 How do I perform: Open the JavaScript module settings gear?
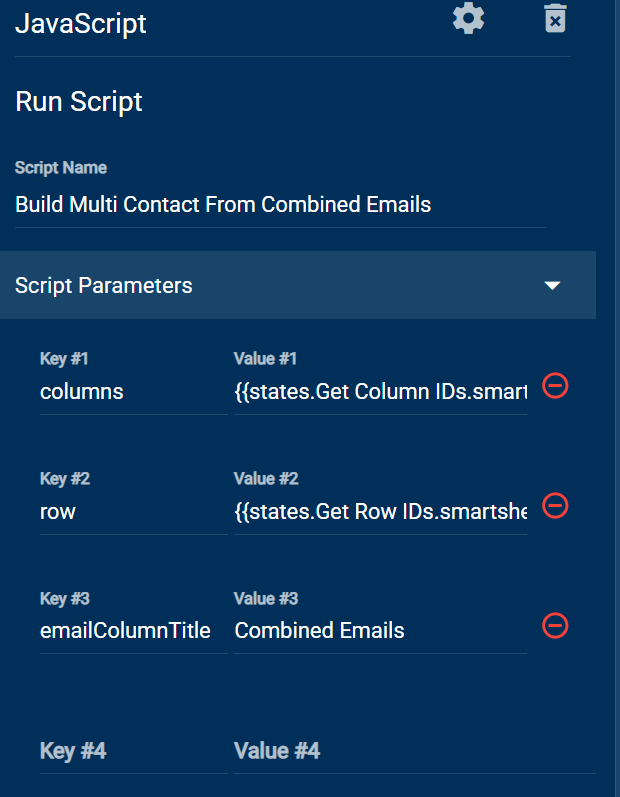(x=469, y=19)
